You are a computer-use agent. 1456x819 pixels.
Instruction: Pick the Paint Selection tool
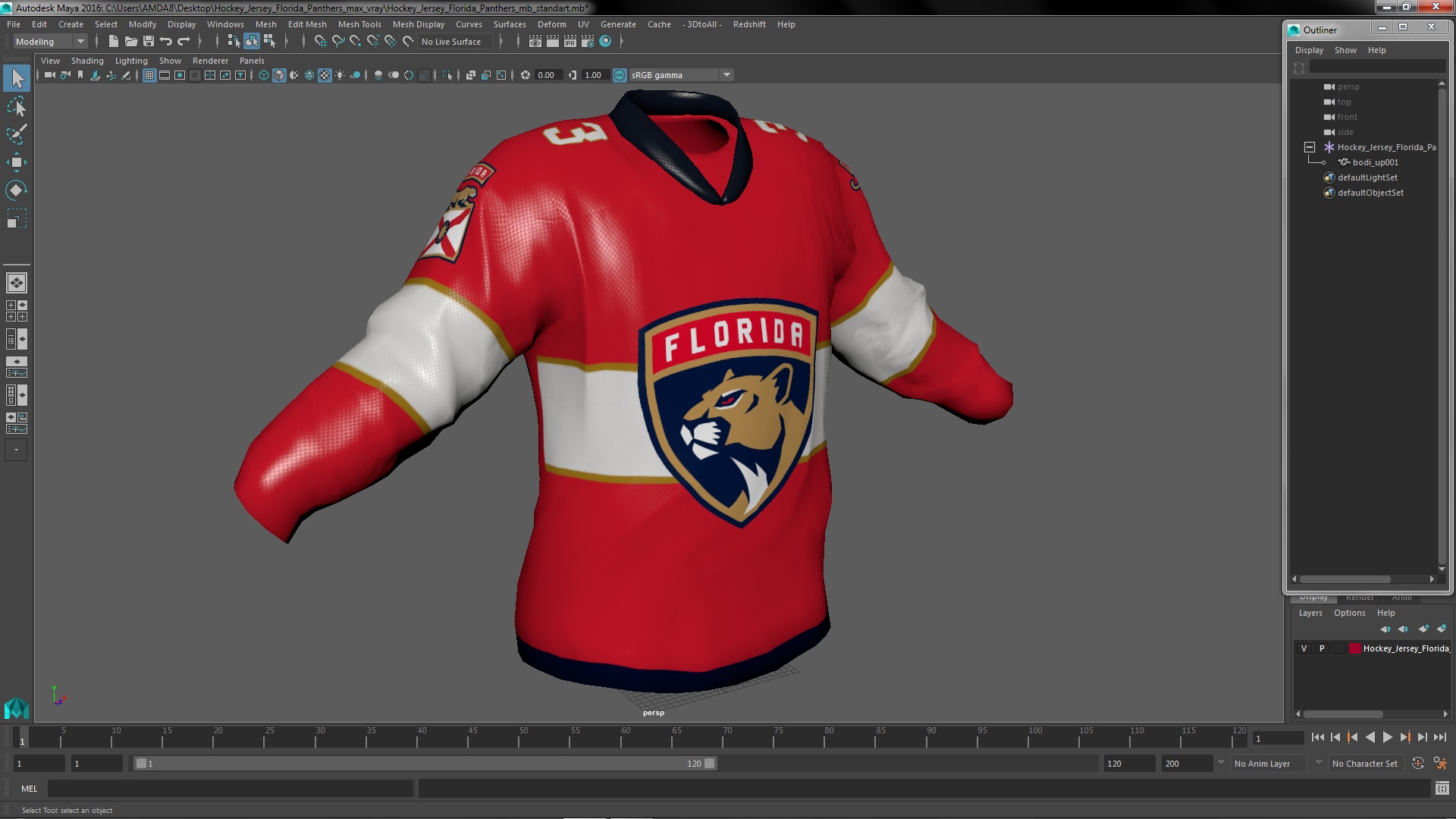tap(17, 134)
